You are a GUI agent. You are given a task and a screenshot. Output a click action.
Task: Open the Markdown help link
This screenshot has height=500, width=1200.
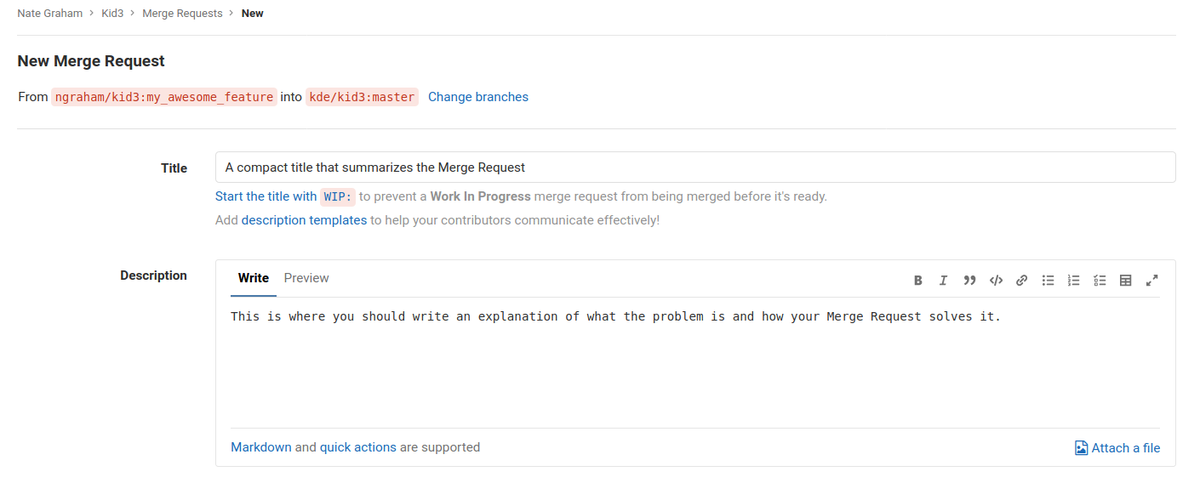261,447
